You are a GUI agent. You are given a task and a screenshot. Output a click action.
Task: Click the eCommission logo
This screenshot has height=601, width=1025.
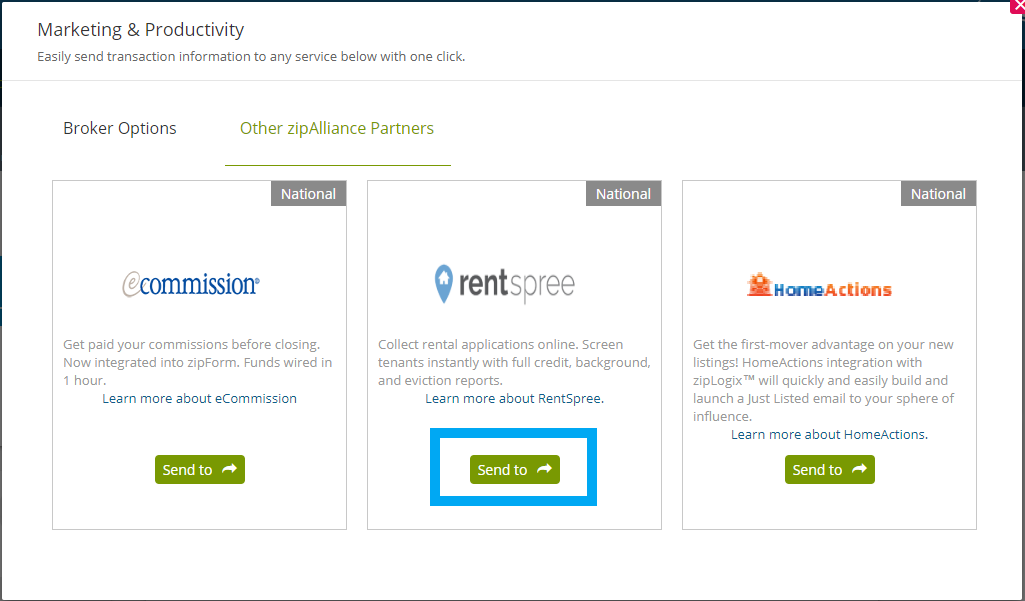coord(191,284)
